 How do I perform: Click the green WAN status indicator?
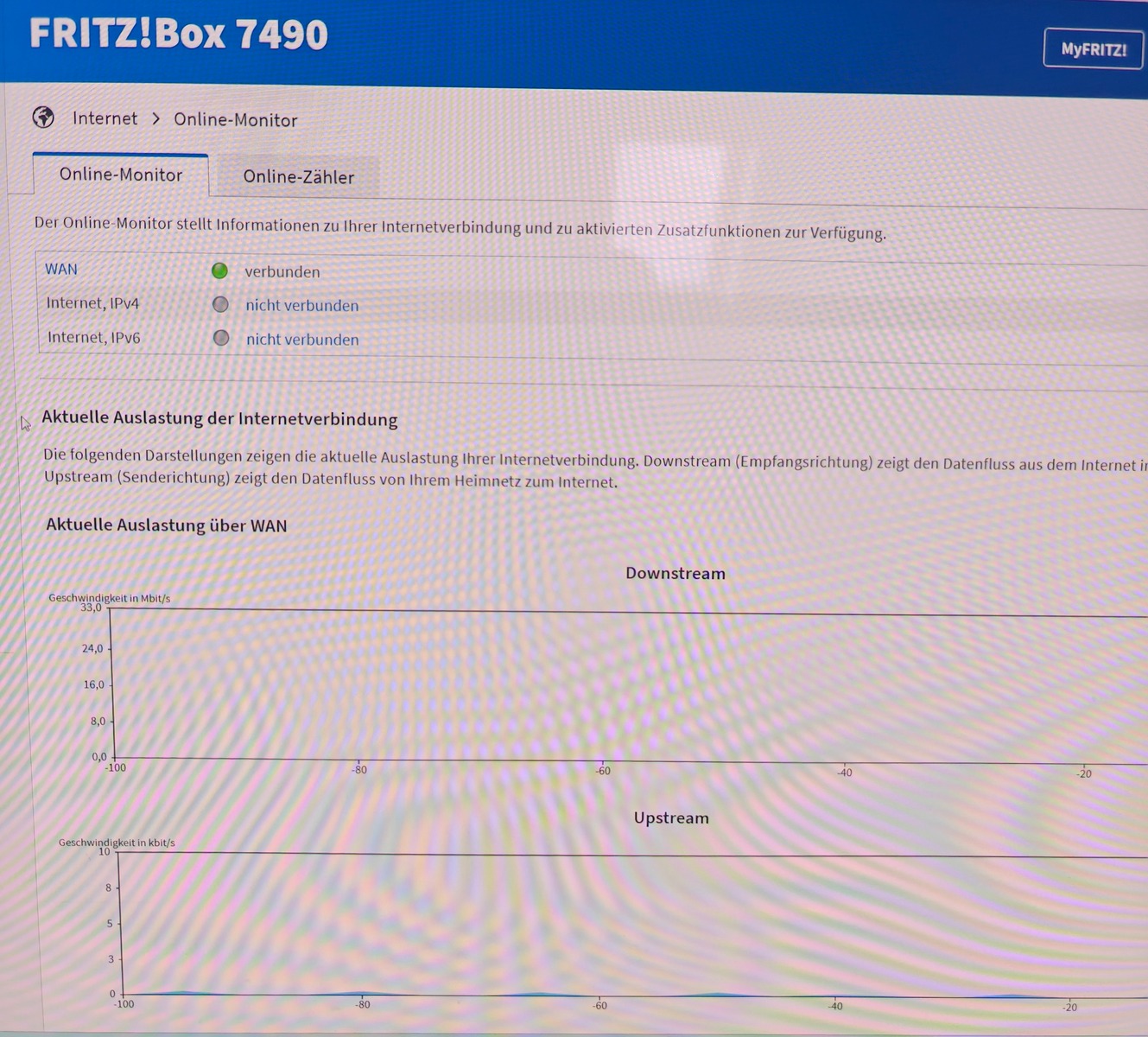click(219, 270)
